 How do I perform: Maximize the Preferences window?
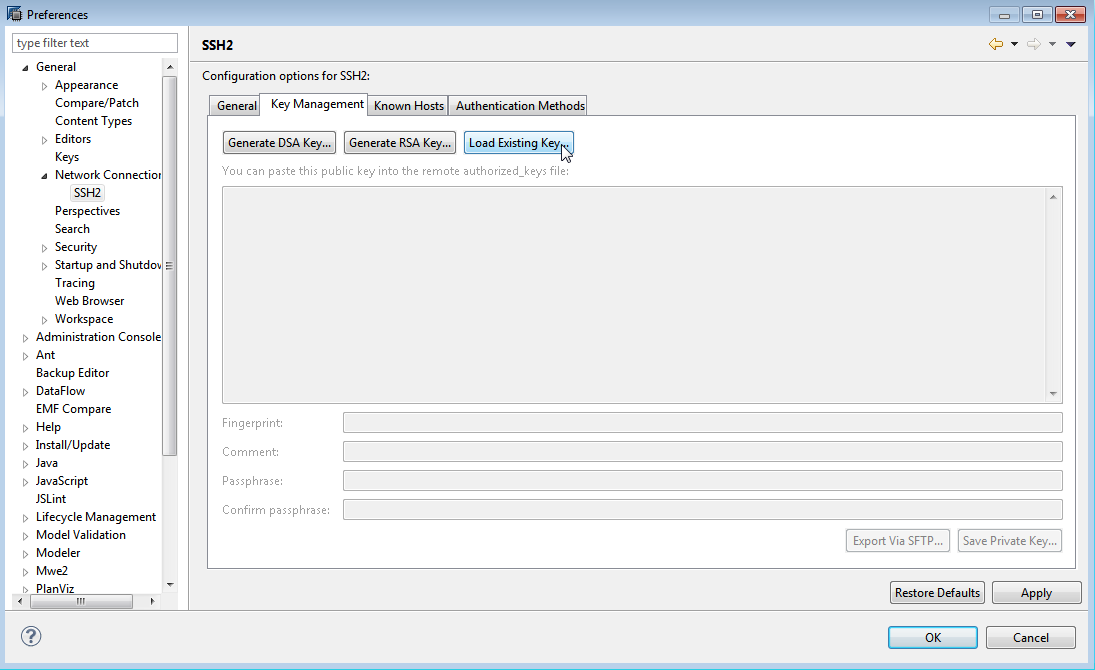(x=1037, y=14)
